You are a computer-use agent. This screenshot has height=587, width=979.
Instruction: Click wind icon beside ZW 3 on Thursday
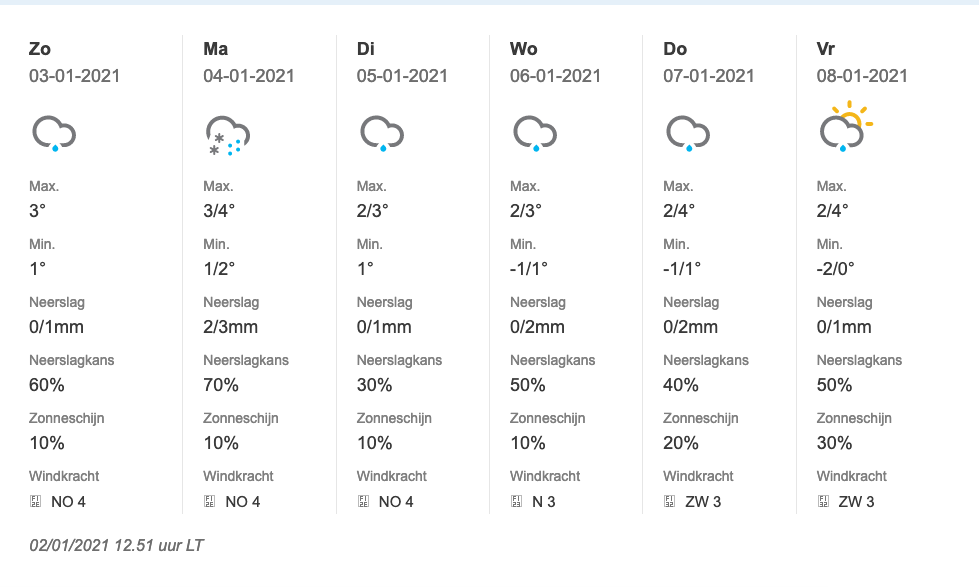670,501
